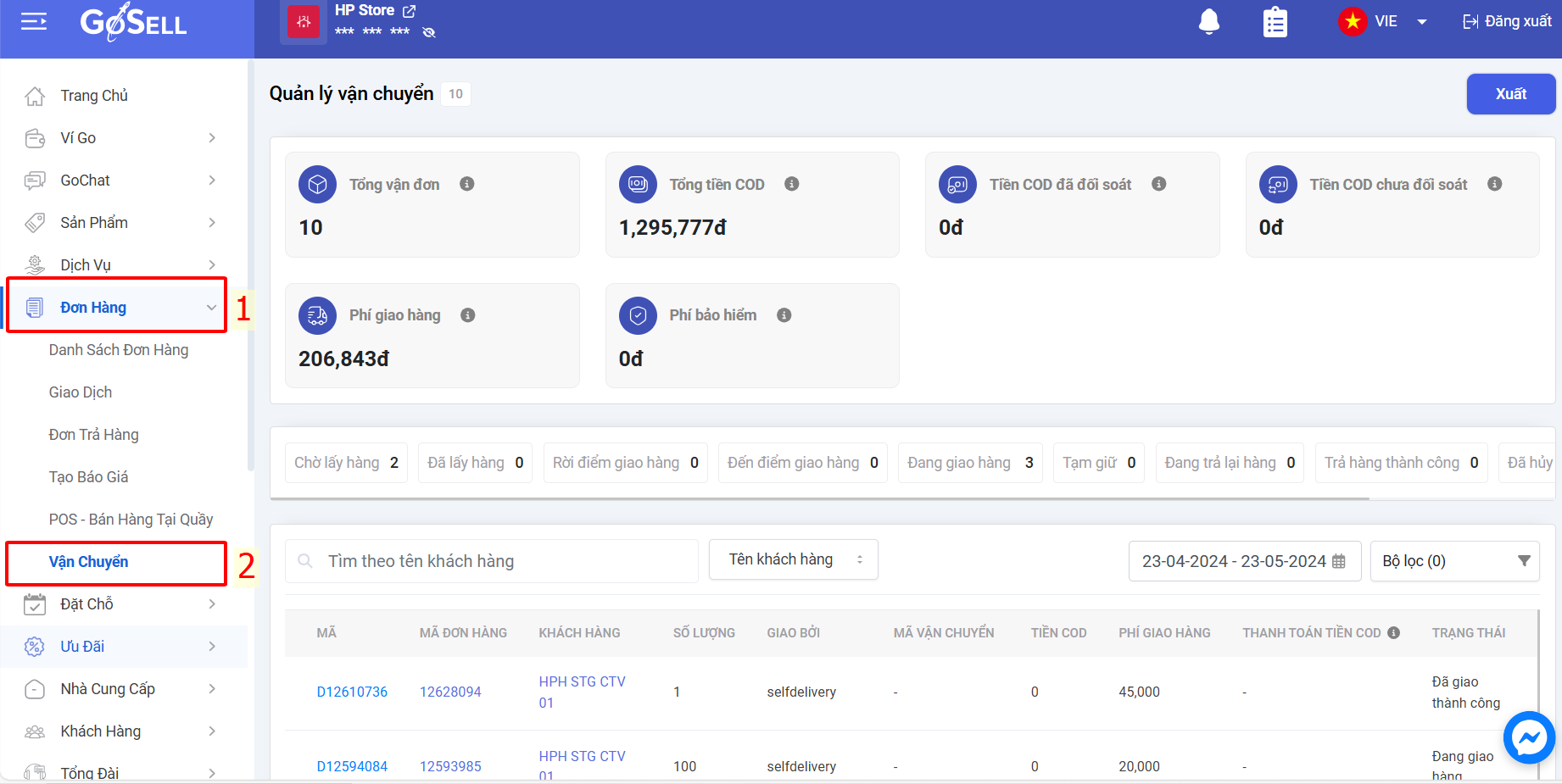Viewport: 1562px width, 784px height.
Task: Expand the Đặt Chỗ chevron
Action: coord(212,604)
